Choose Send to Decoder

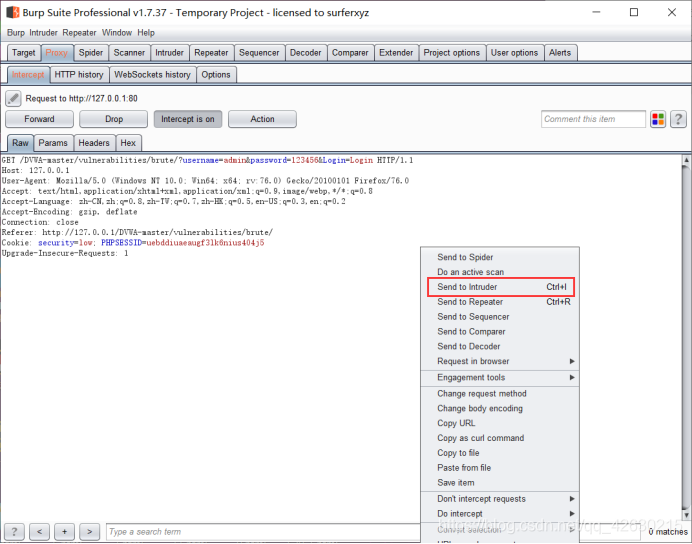coord(500,347)
